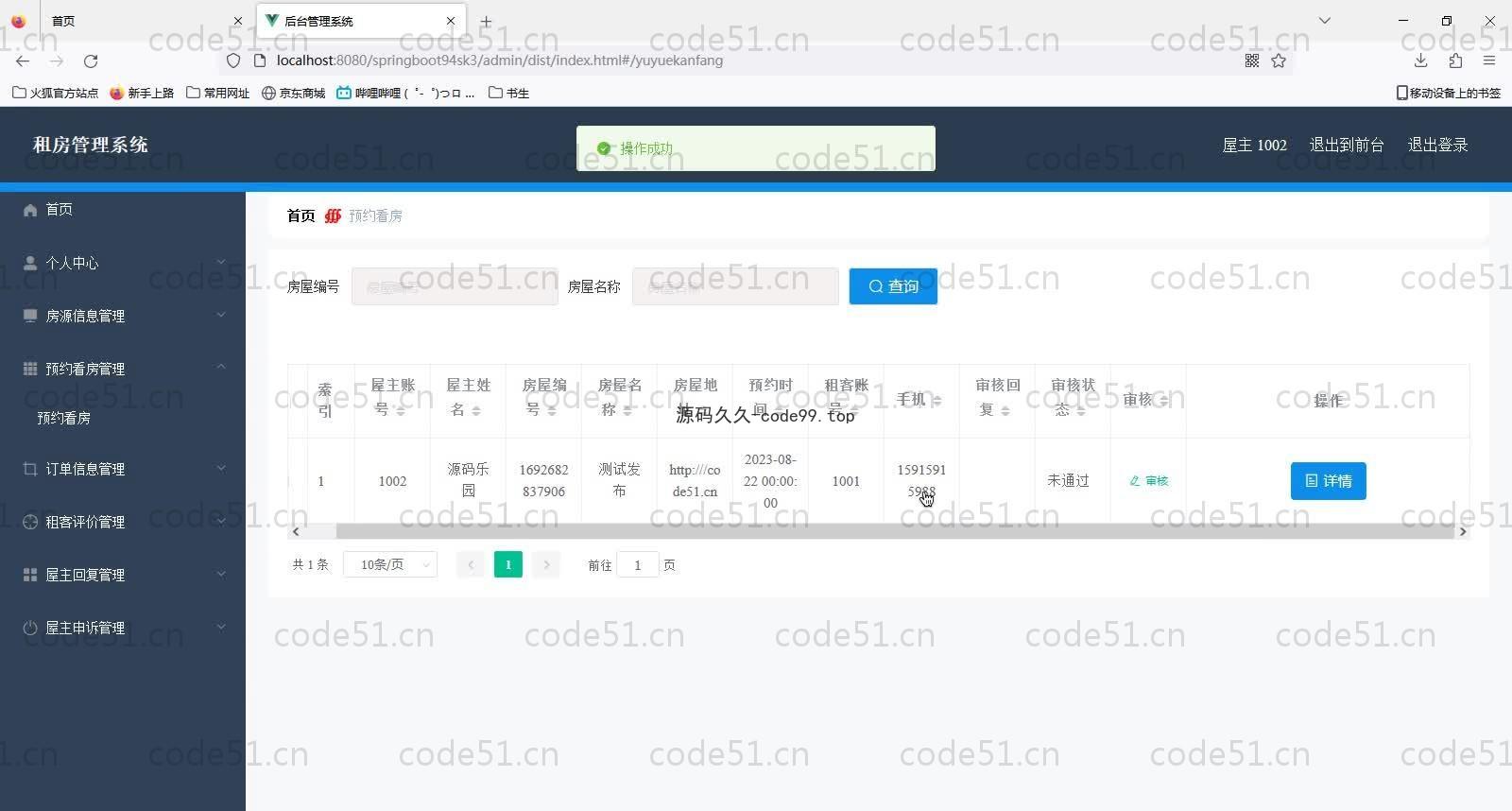The image size is (1512, 811).
Task: Open a new tab with plus icon
Action: [486, 21]
